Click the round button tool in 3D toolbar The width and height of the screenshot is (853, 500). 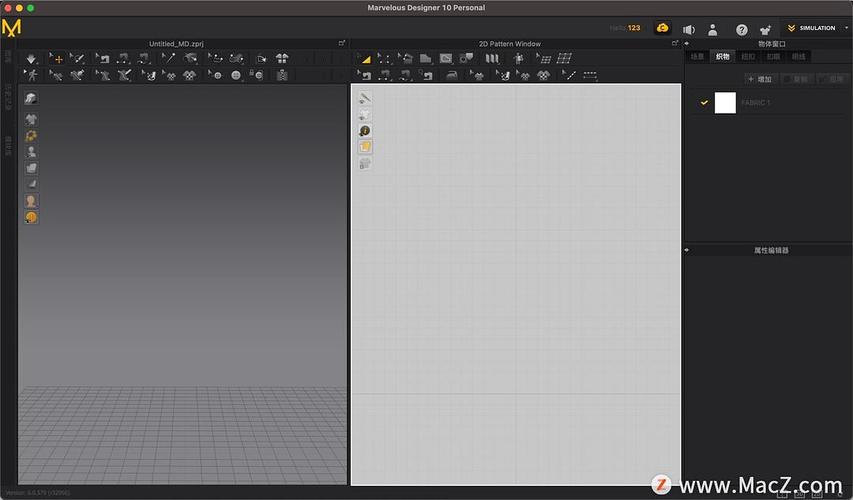click(x=236, y=76)
